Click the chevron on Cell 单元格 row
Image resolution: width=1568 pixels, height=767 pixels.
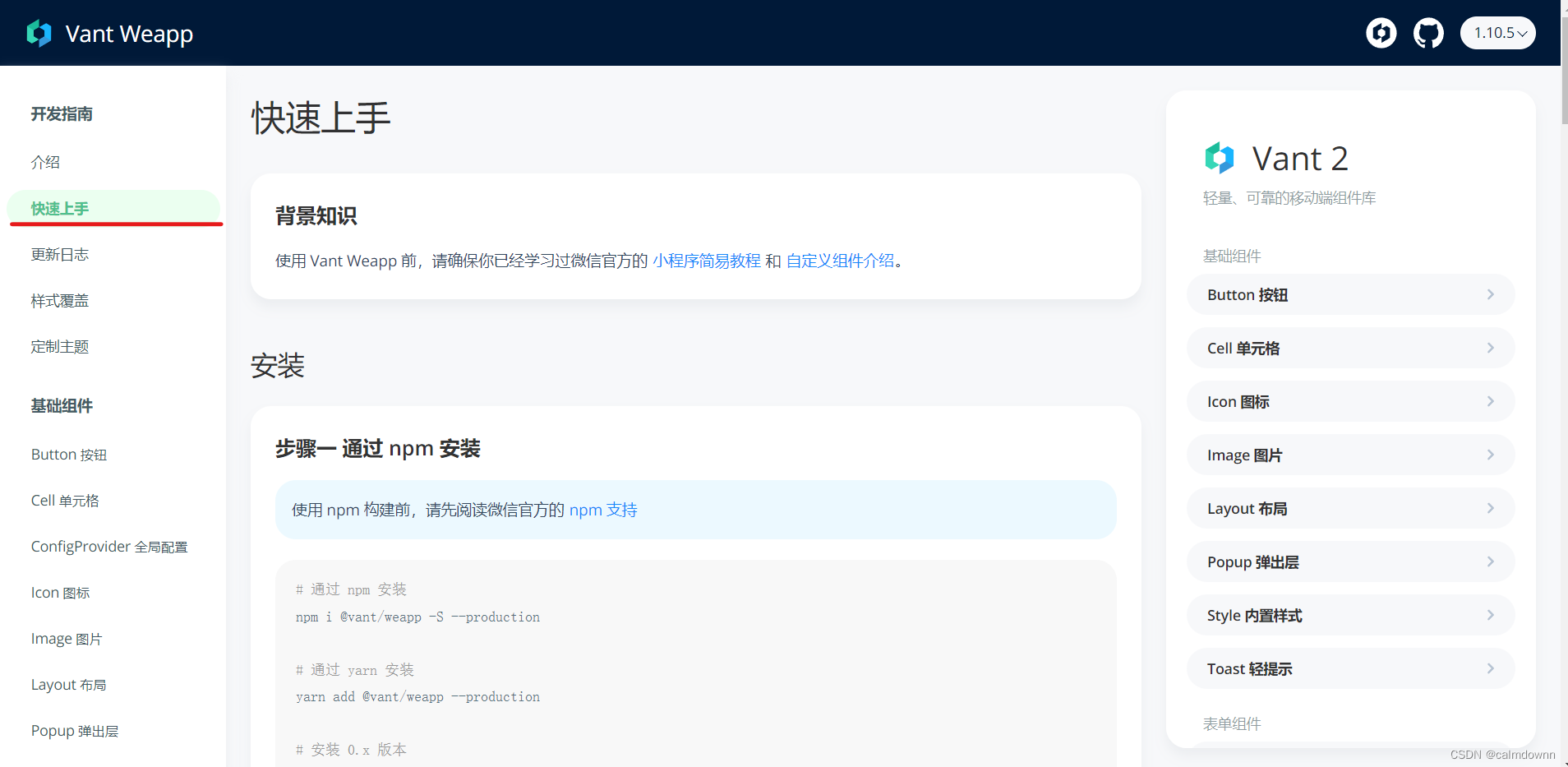point(1490,348)
